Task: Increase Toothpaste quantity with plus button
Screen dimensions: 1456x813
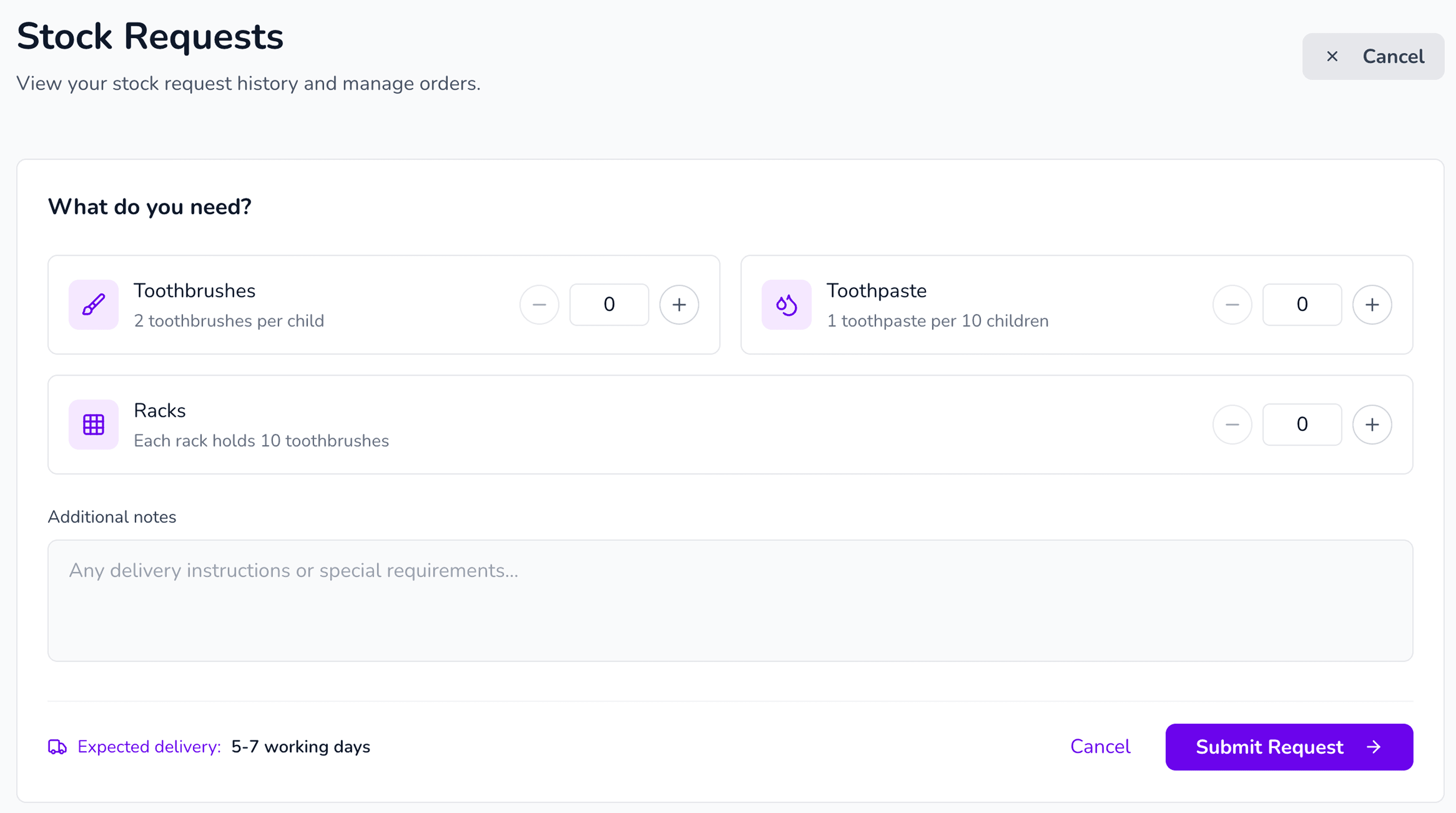Action: tap(1372, 305)
